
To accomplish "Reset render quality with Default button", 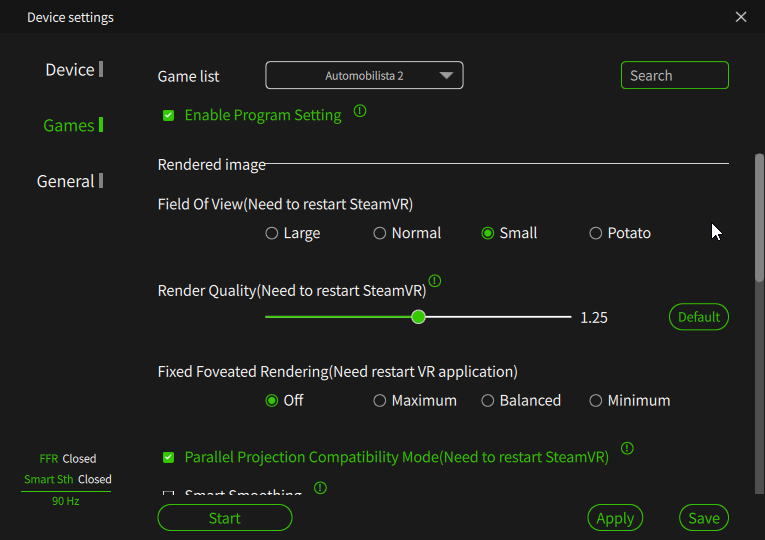I will [698, 317].
